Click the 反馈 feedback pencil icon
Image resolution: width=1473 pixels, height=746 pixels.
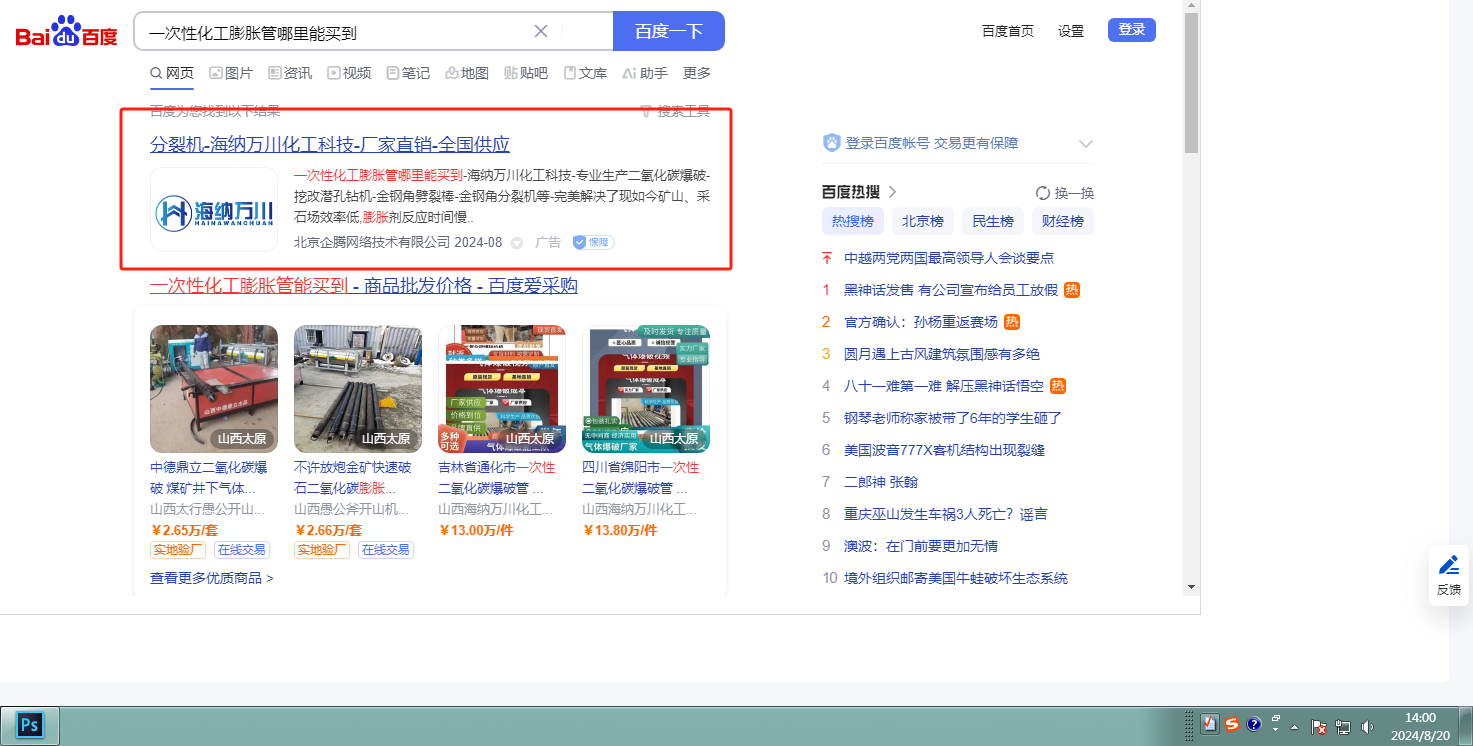(1449, 575)
